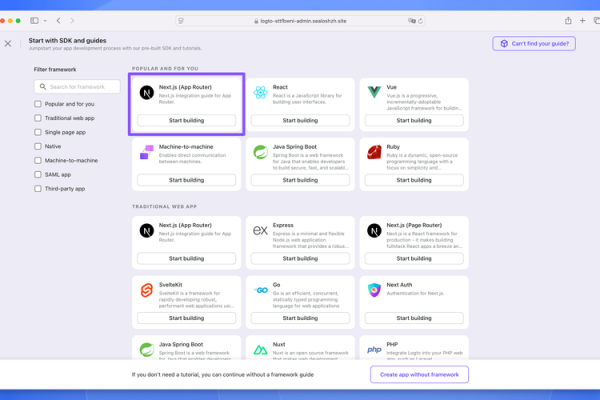Click the magnifier icon in framework search
600x400 pixels.
click(43, 87)
